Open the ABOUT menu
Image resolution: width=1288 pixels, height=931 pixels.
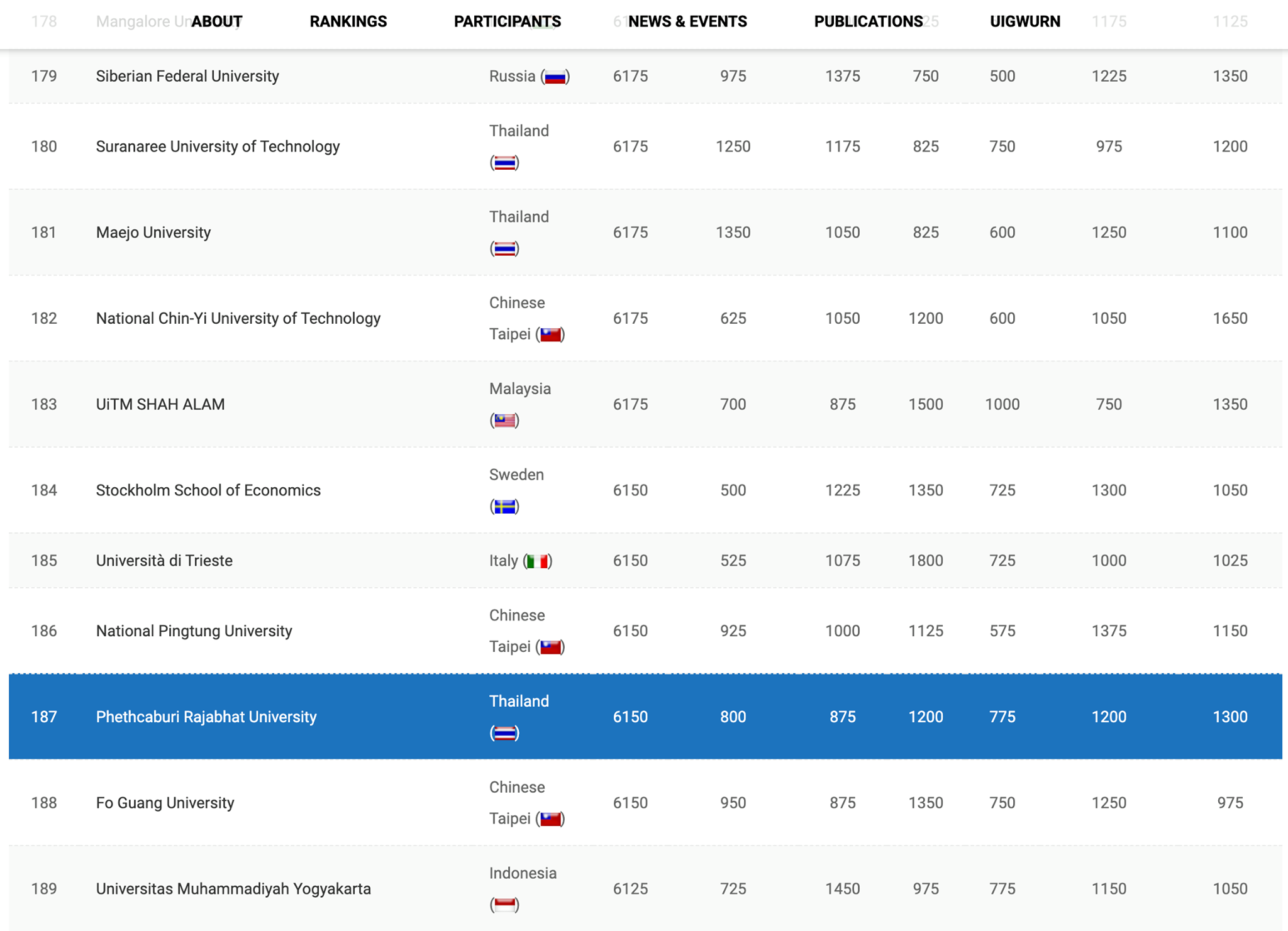coord(217,21)
